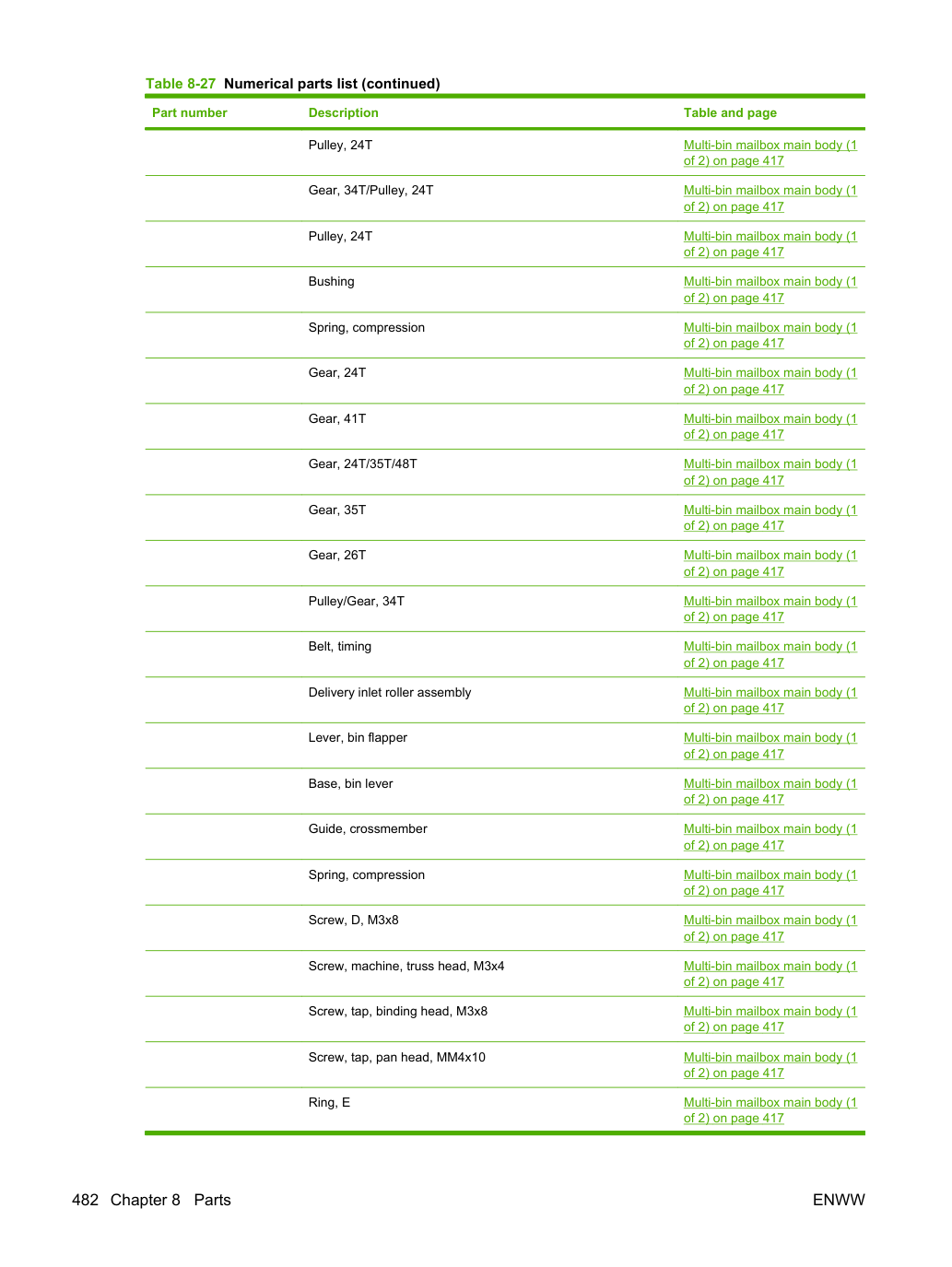The image size is (952, 1267).
Task: Open link for Screw, machine, truss head, M3x4
Action: coord(770,974)
